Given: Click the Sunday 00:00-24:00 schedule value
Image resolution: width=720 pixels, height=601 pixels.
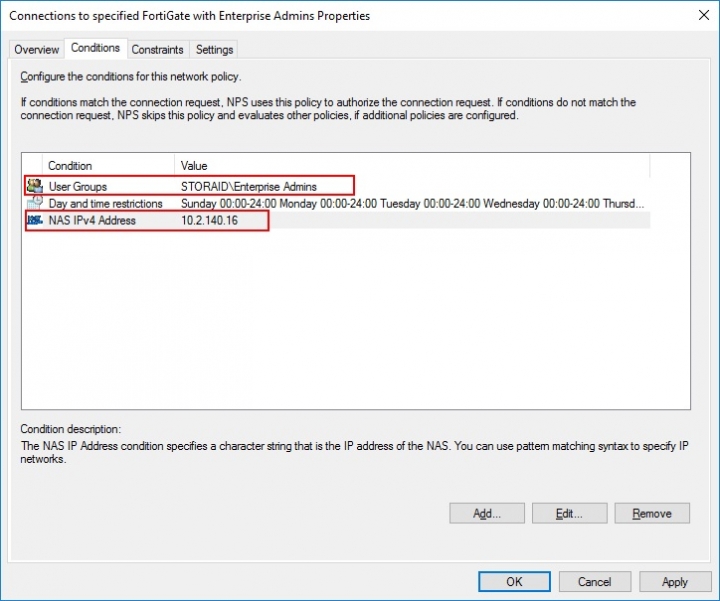Looking at the screenshot, I should 412,203.
